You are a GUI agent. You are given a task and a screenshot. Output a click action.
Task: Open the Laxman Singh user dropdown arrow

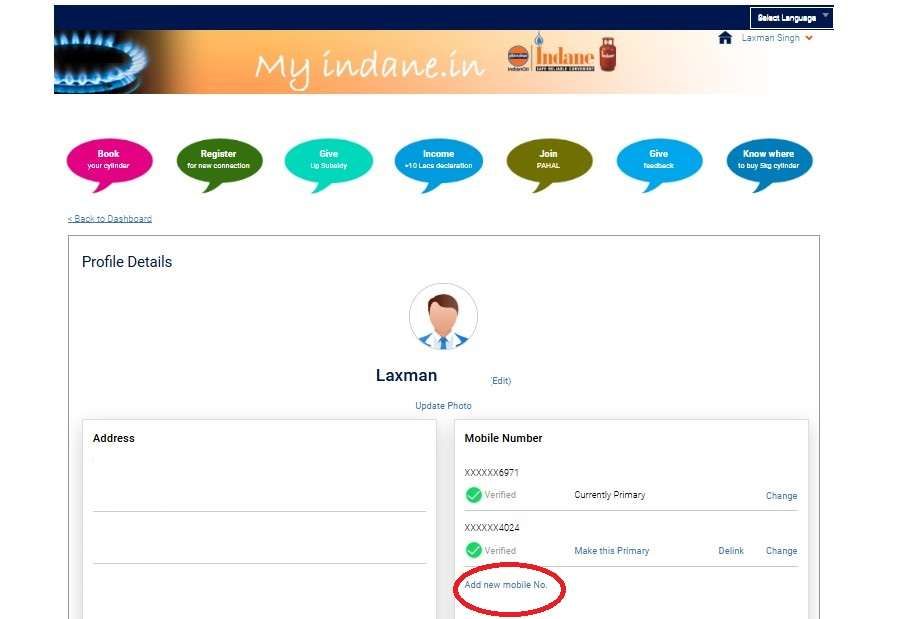point(809,38)
